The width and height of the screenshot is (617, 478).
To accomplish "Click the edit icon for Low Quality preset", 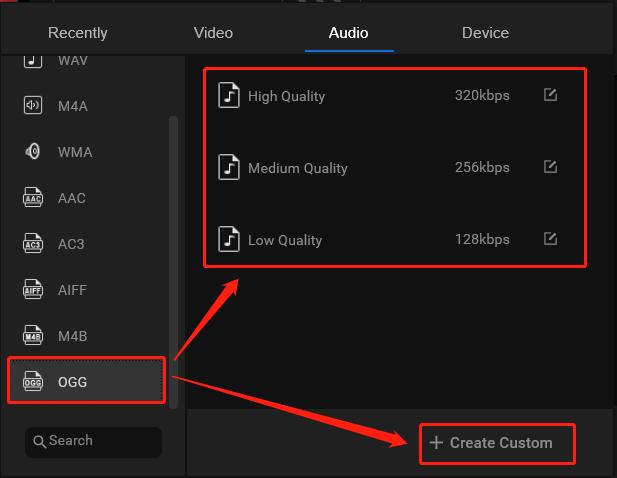I will click(x=550, y=239).
